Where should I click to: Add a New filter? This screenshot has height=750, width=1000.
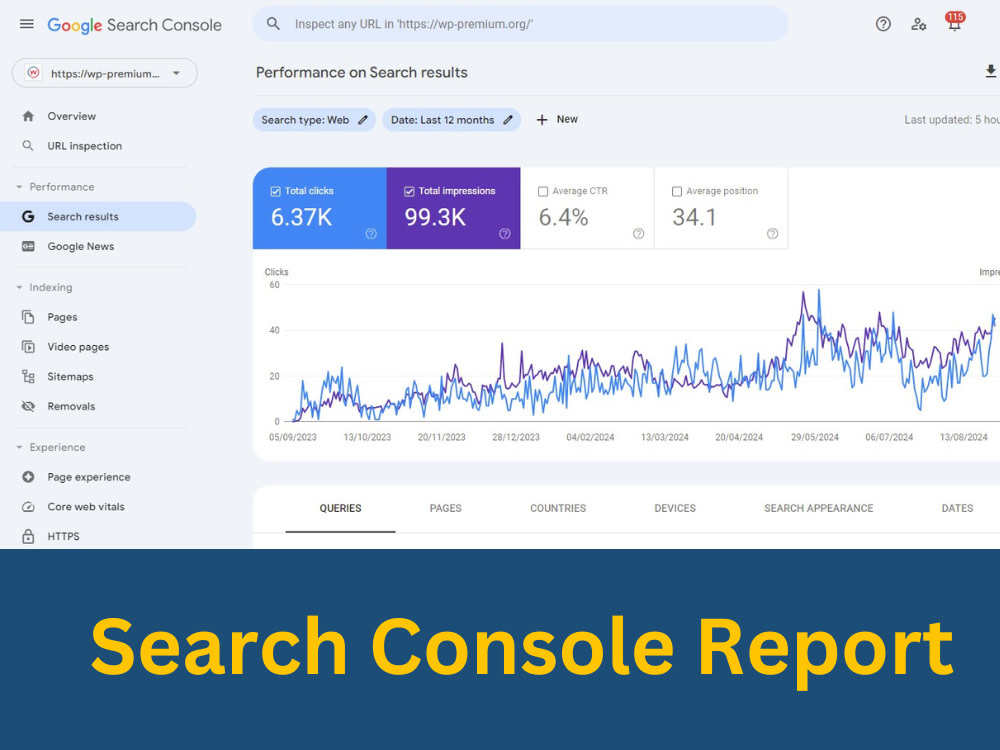point(557,120)
